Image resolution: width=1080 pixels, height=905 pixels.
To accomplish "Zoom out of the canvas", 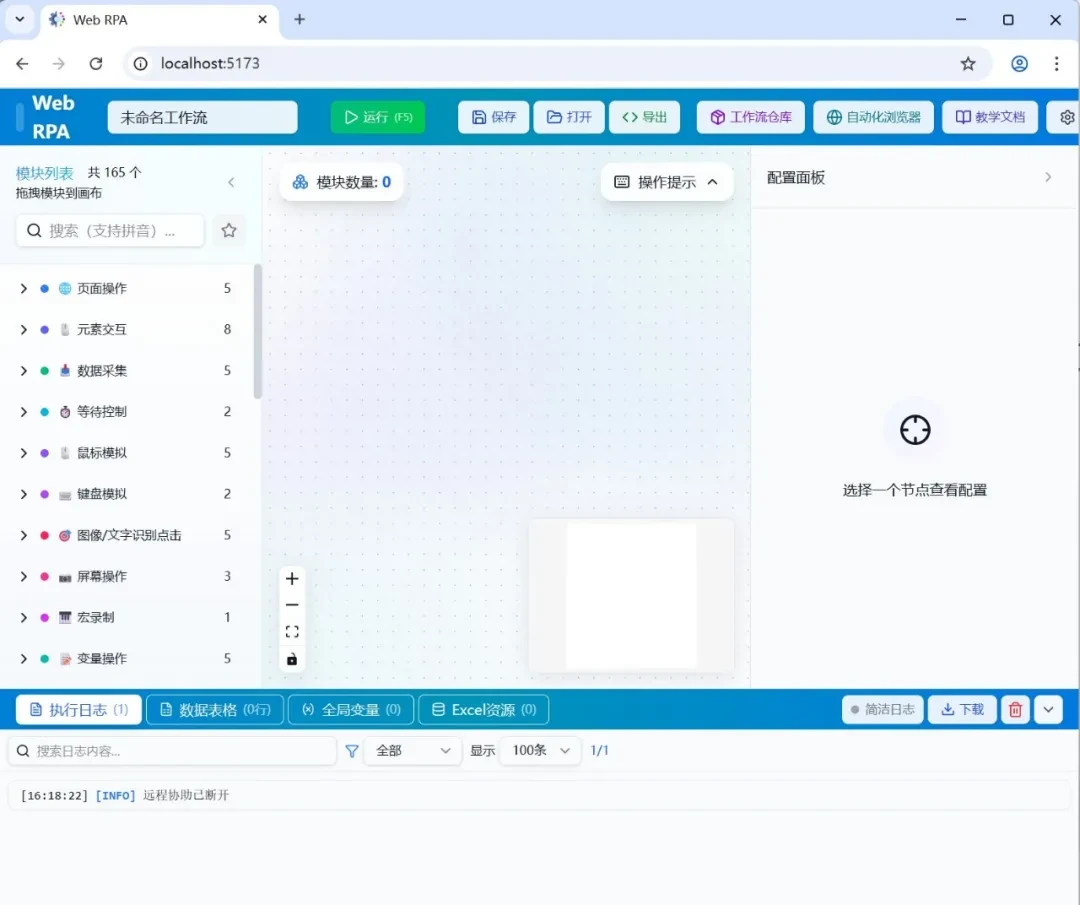I will (x=292, y=605).
